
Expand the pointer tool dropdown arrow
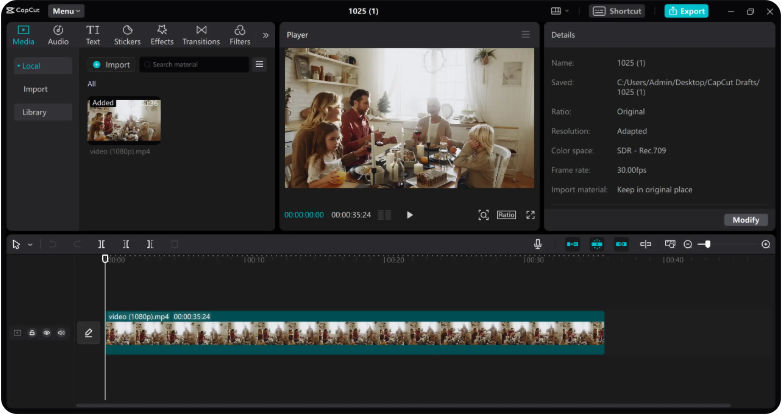coord(30,244)
